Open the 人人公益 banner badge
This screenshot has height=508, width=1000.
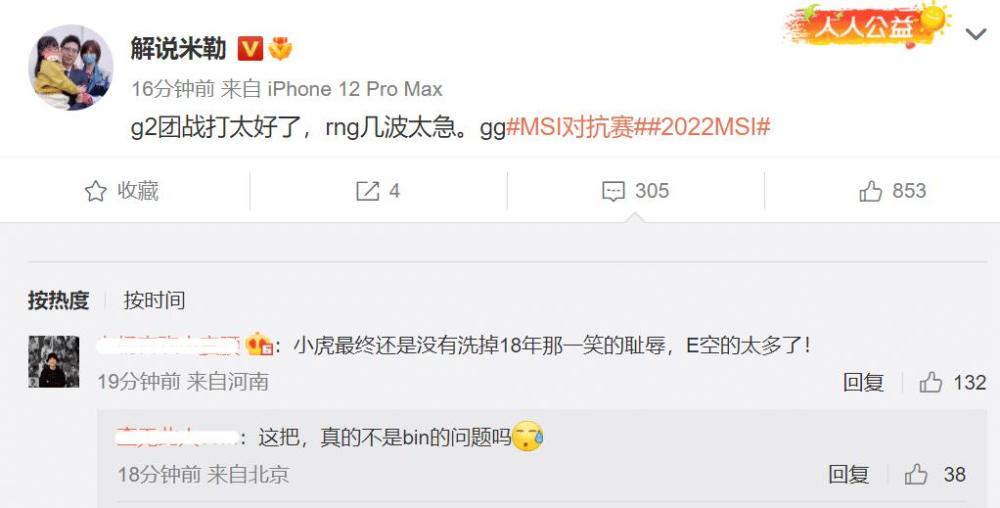tap(866, 27)
